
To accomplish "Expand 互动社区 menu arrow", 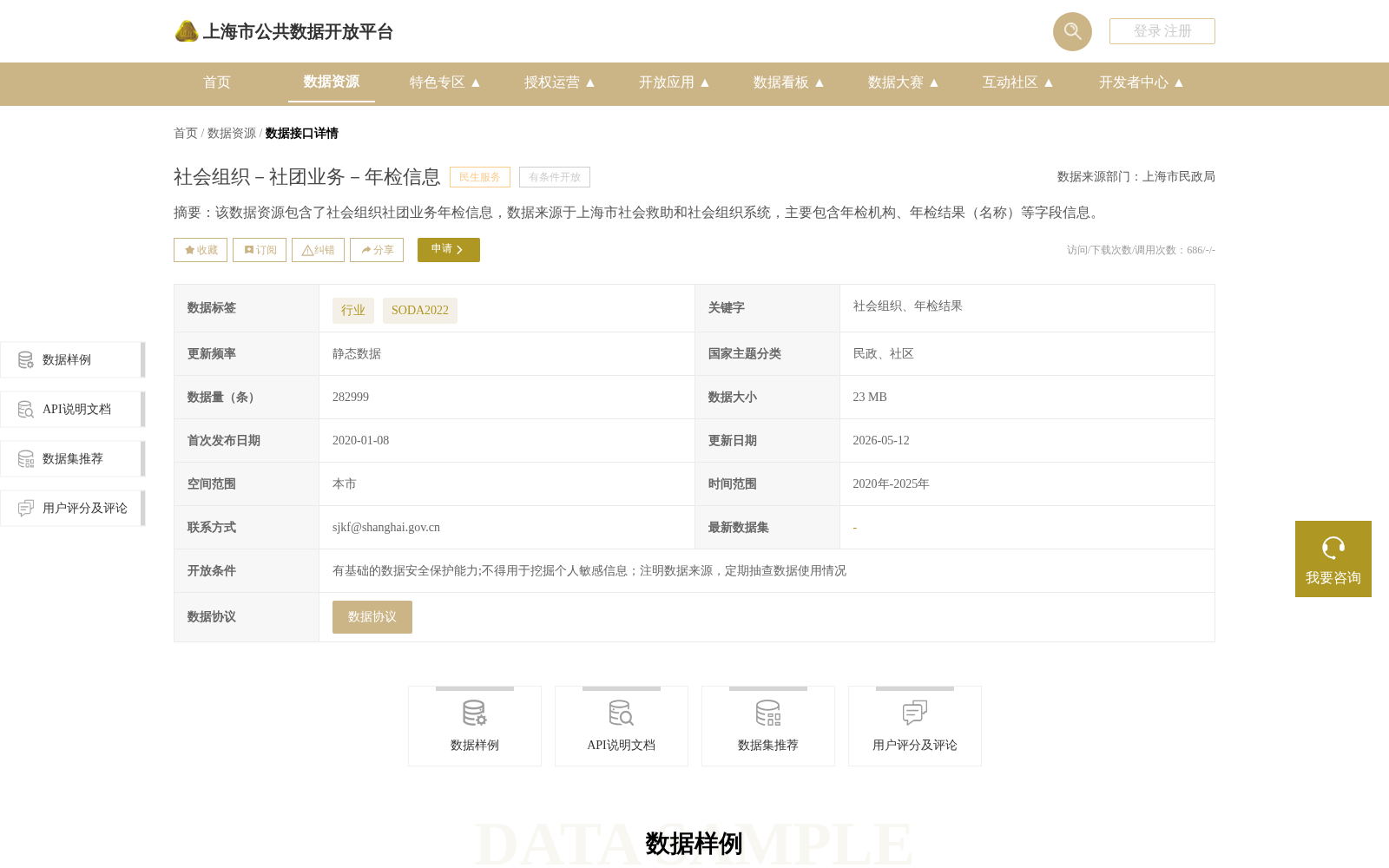I will click(1049, 82).
